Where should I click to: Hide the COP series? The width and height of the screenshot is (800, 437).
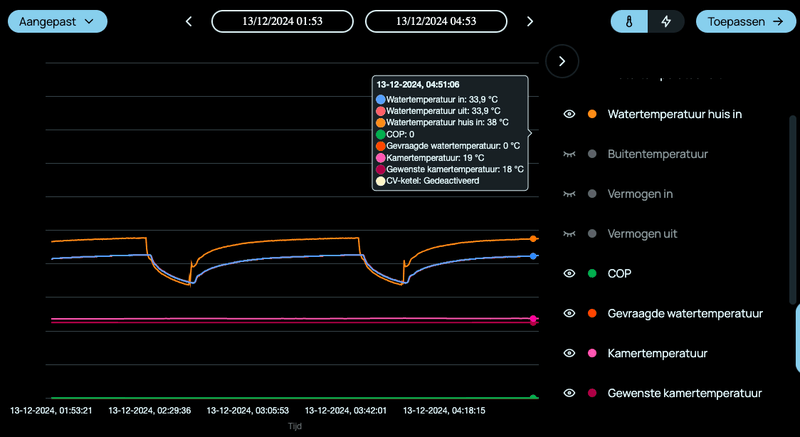click(569, 273)
